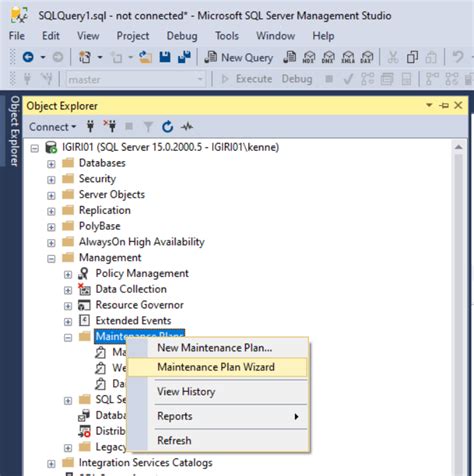Select View History from context menu
The height and width of the screenshot is (476, 474).
point(218,391)
